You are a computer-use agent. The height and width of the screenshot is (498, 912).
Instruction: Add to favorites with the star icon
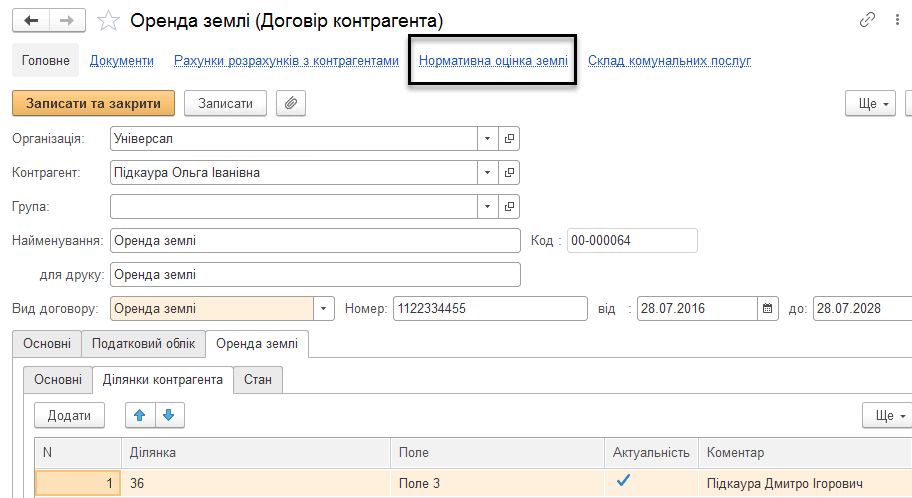[108, 21]
